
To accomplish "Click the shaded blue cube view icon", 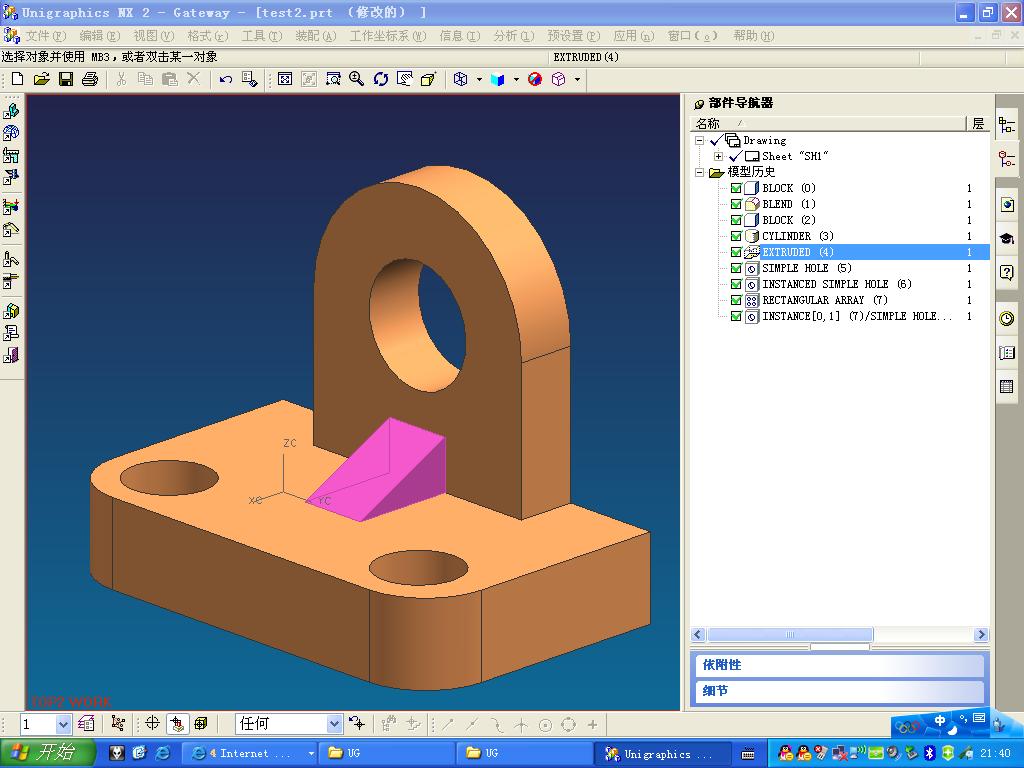I will [498, 79].
